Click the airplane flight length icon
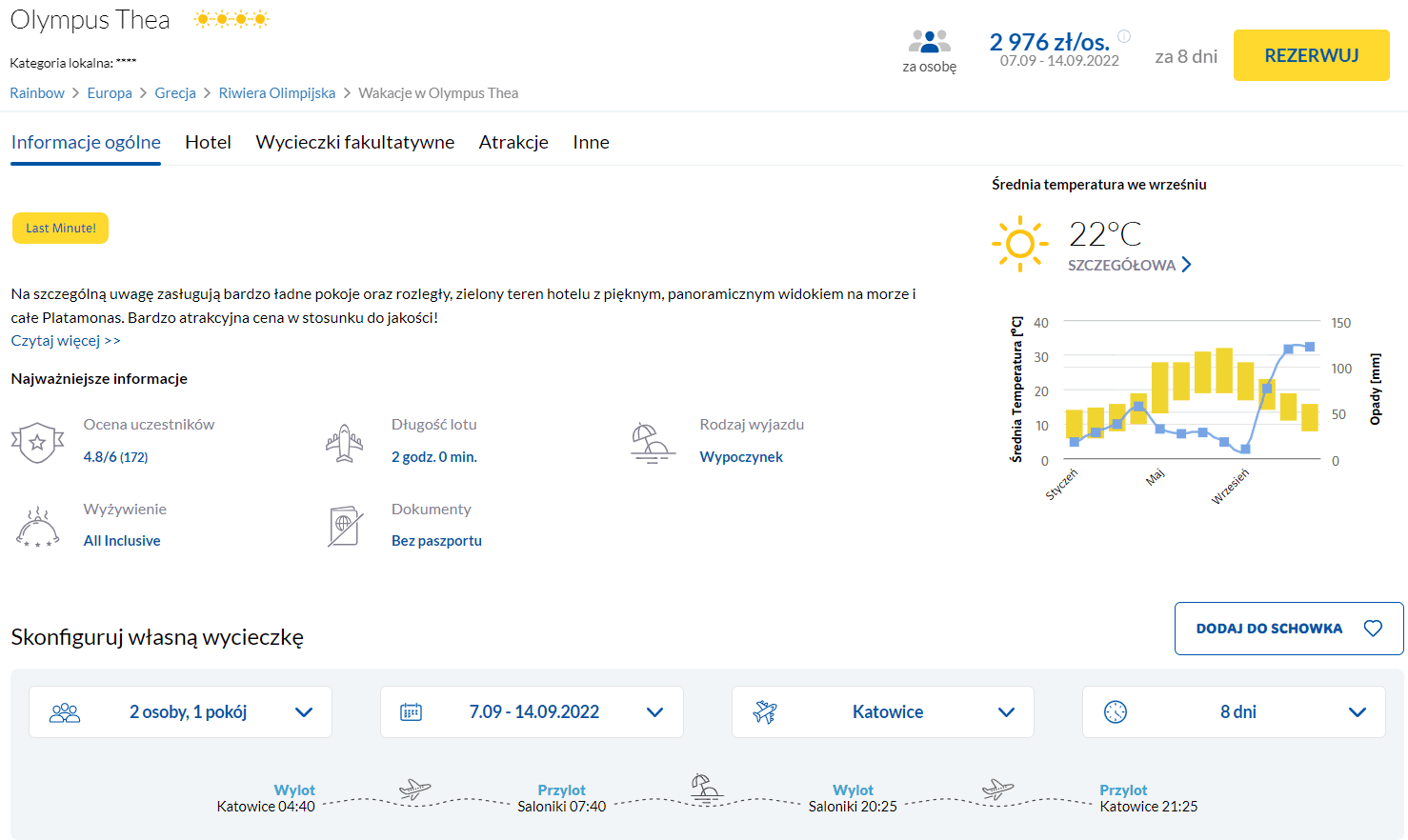The image size is (1408, 840). (x=345, y=443)
